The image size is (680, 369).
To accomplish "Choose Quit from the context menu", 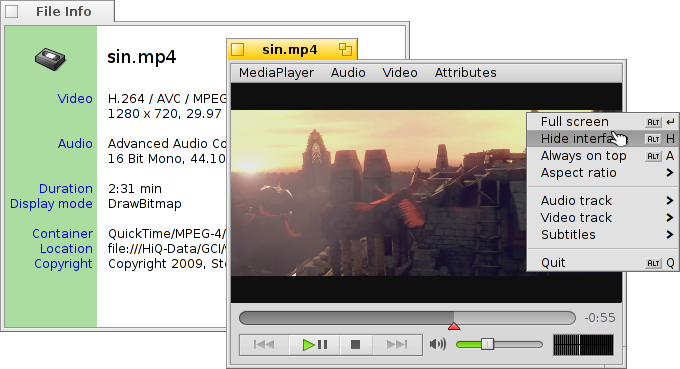I will tap(603, 263).
